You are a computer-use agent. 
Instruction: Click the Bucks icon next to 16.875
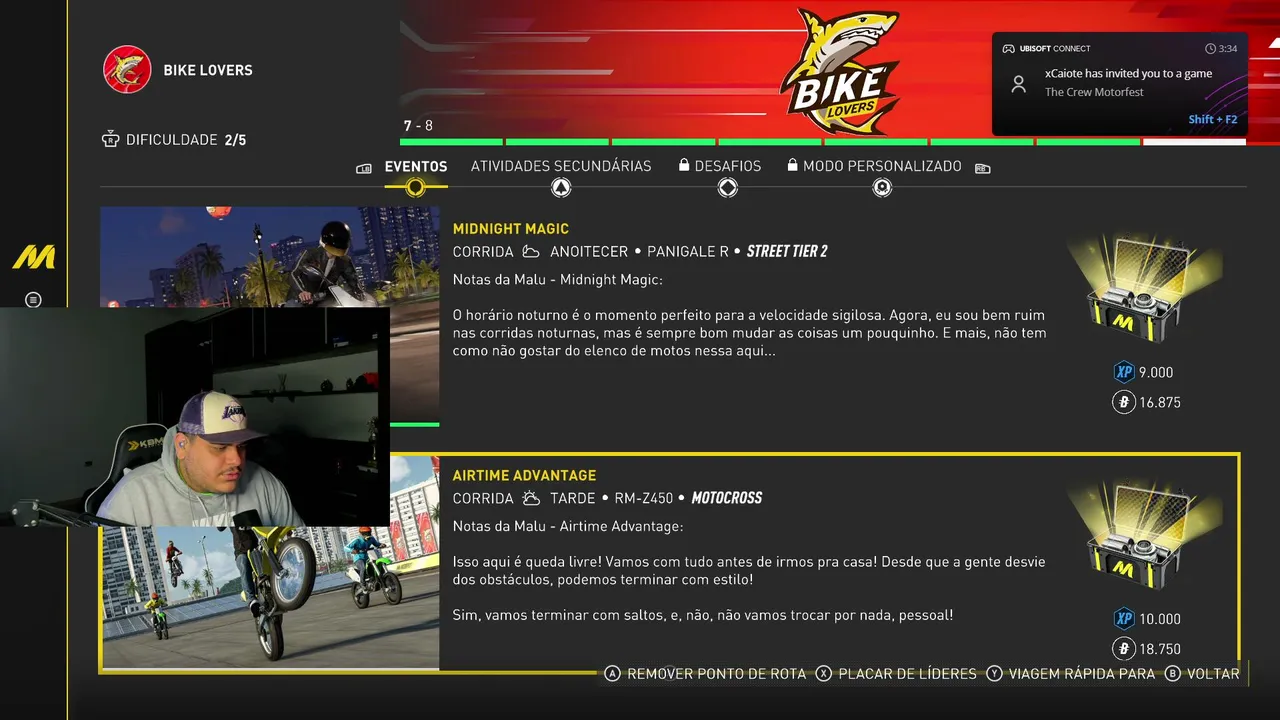point(1124,402)
